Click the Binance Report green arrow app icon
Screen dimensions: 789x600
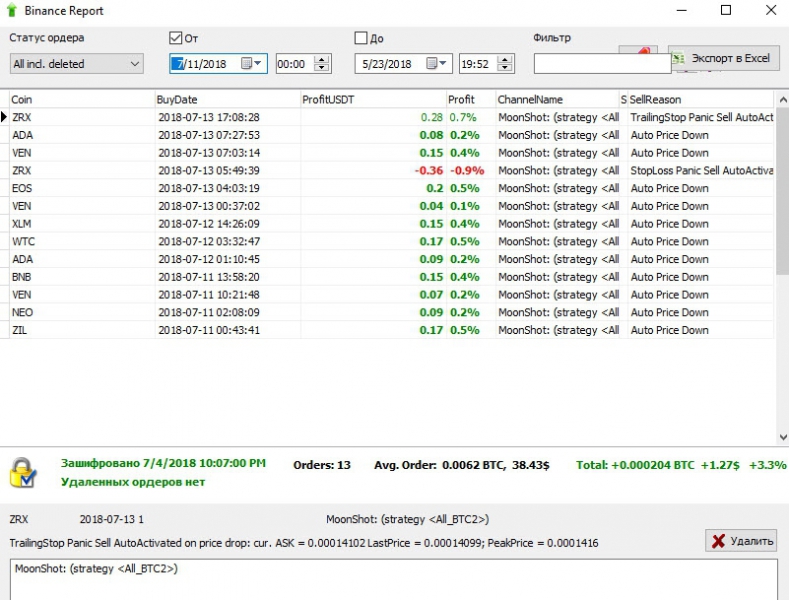coord(12,10)
